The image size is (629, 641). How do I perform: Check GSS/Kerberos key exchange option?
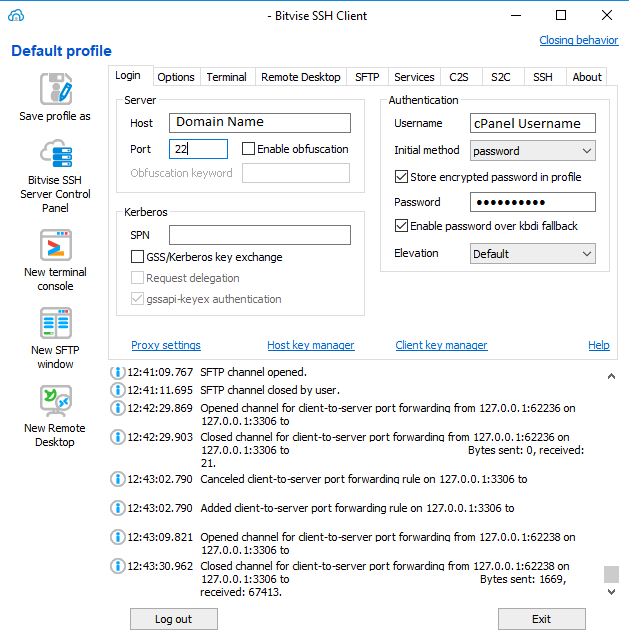coord(138,257)
